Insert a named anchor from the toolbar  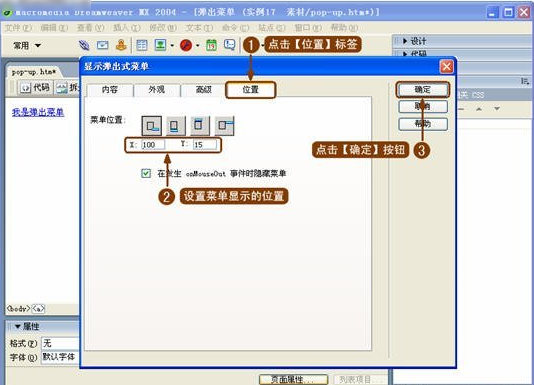[121, 45]
